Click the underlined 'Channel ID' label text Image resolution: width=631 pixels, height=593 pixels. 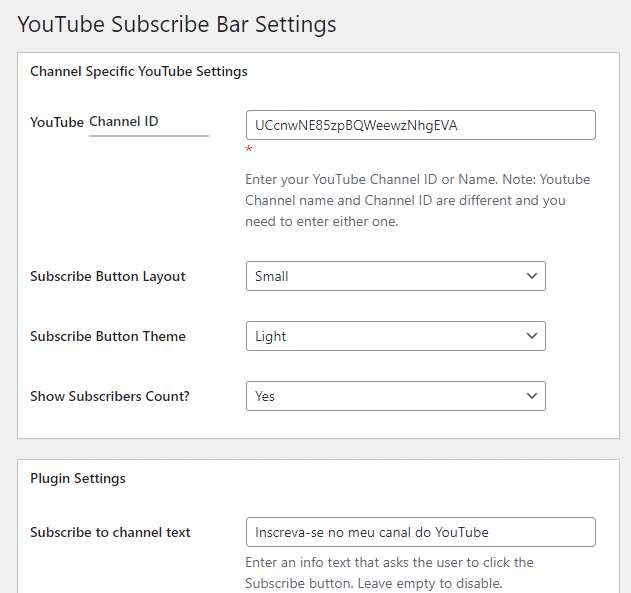pyautogui.click(x=124, y=122)
